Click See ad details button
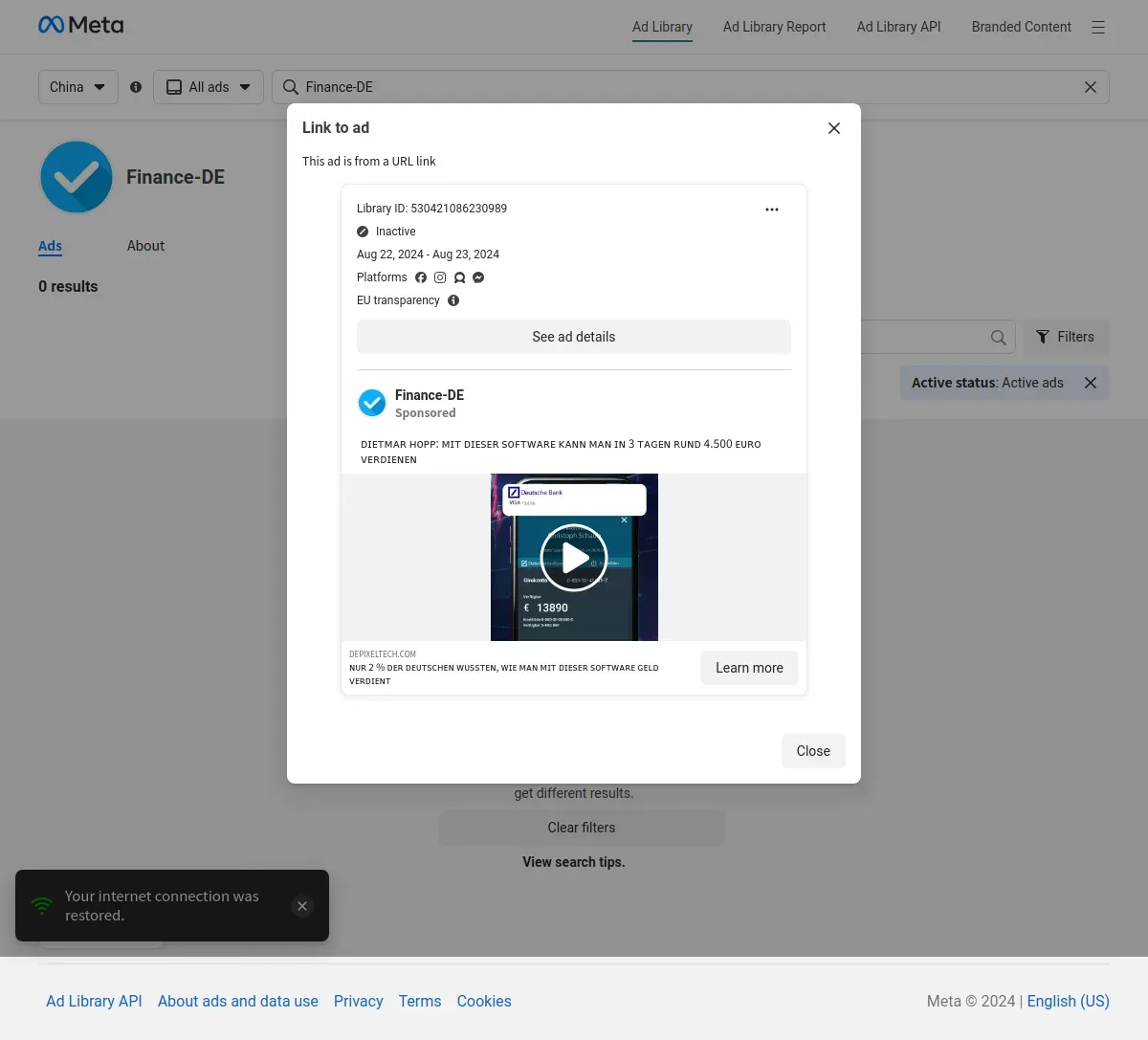 [574, 337]
